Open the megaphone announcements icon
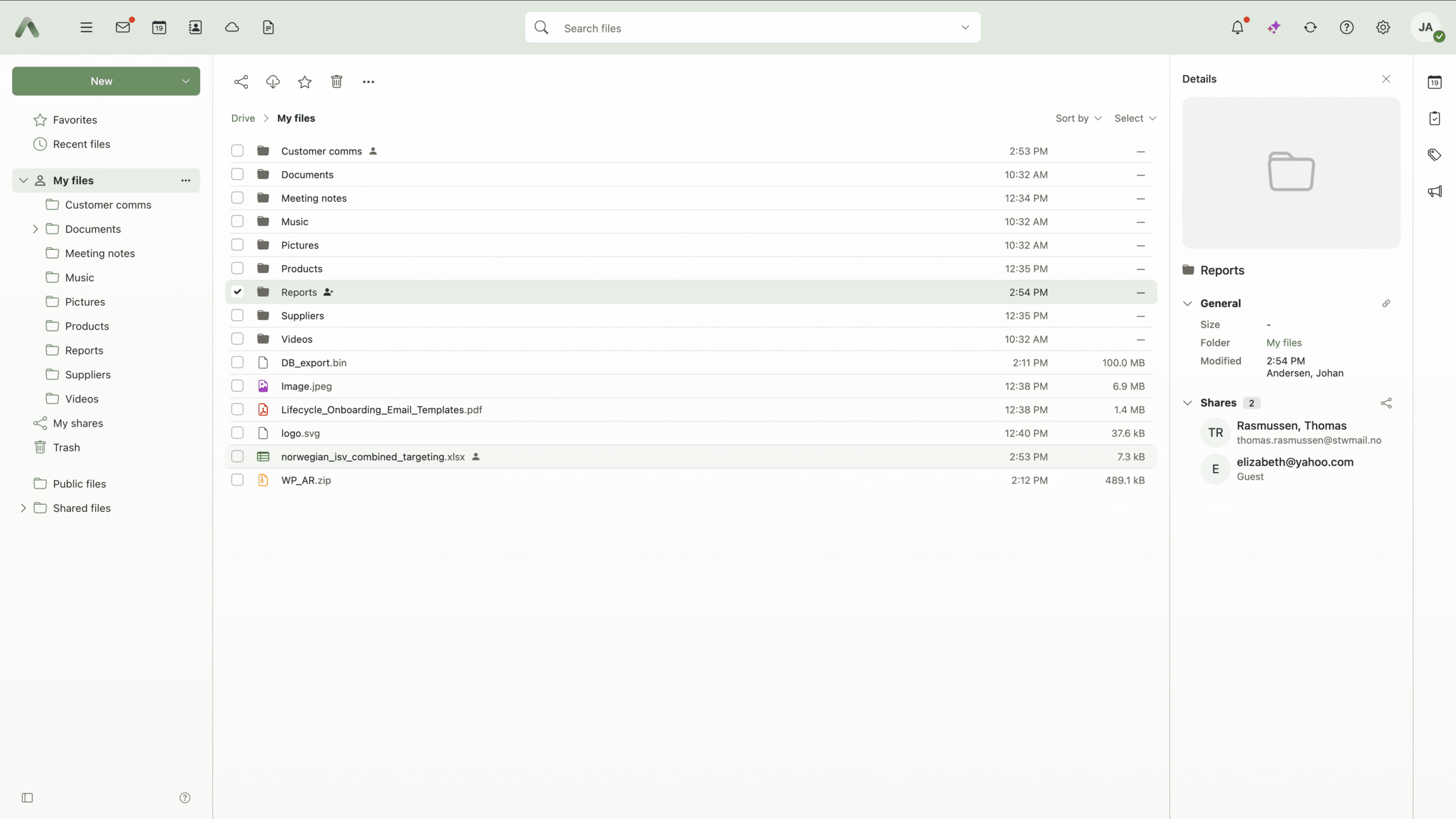 [x=1434, y=191]
